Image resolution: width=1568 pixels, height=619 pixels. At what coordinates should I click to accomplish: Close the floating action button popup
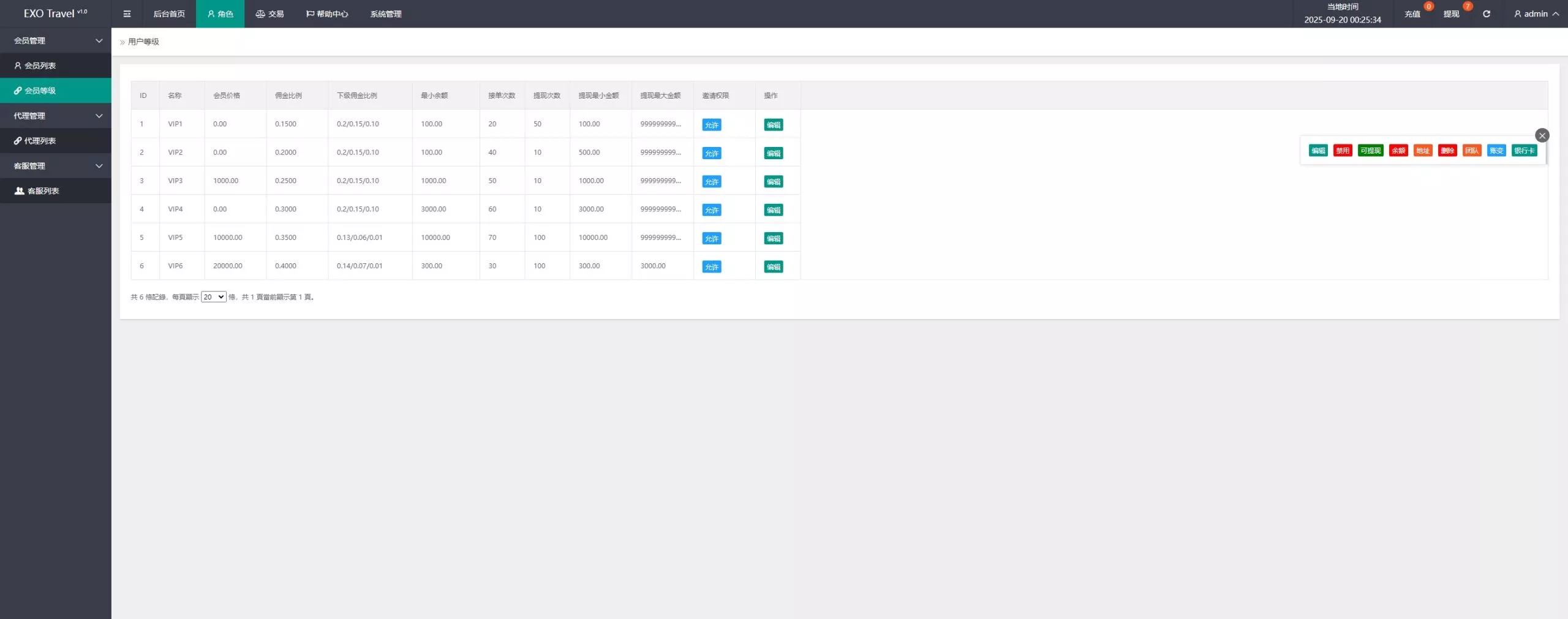click(1542, 135)
